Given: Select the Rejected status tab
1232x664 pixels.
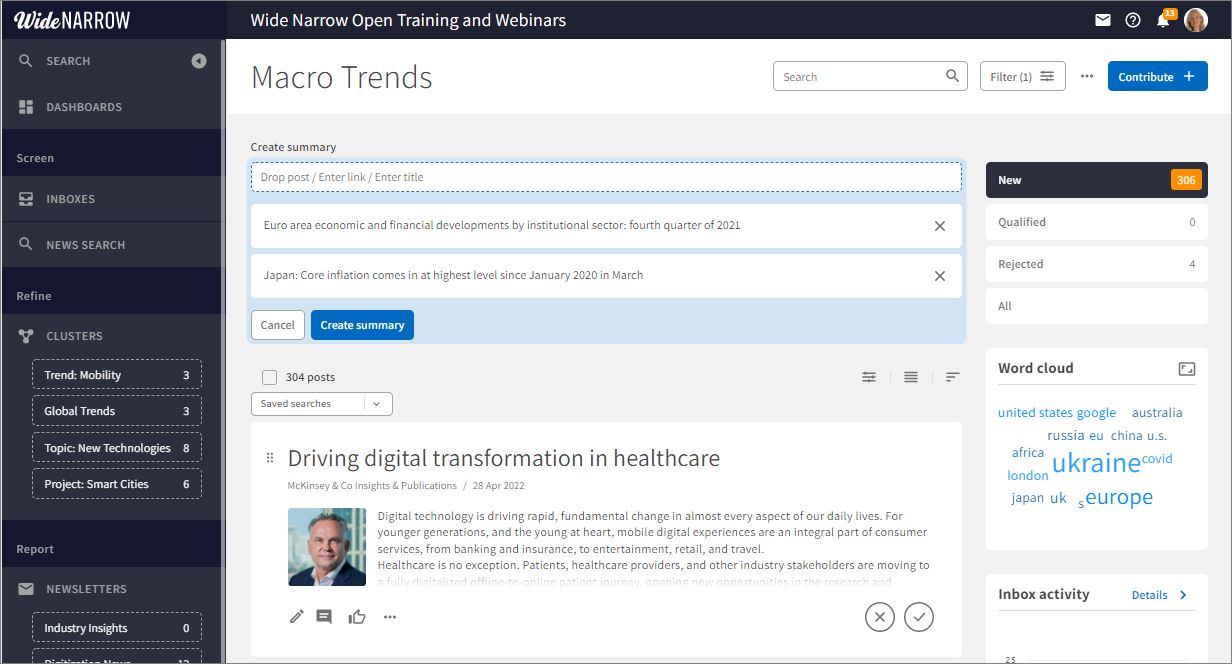Looking at the screenshot, I should coord(1096,264).
